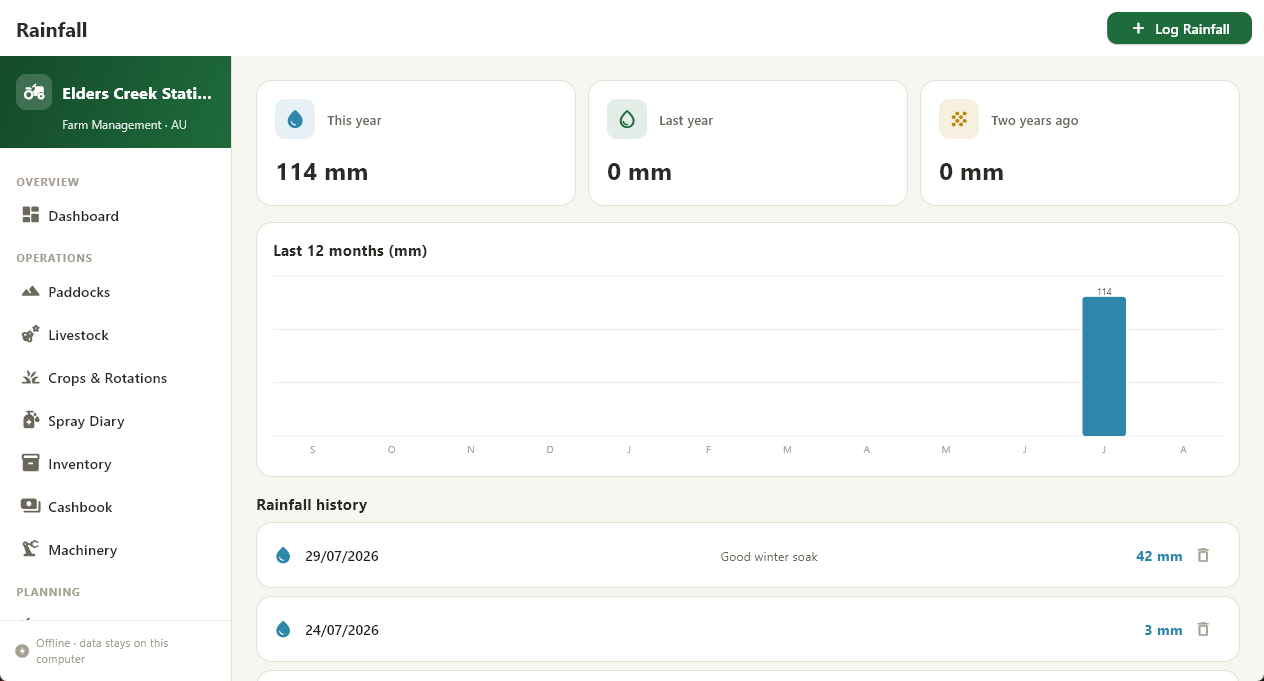Click the Farm Management · AU subtitle
Screen dimensions: 1264x681
coord(124,125)
